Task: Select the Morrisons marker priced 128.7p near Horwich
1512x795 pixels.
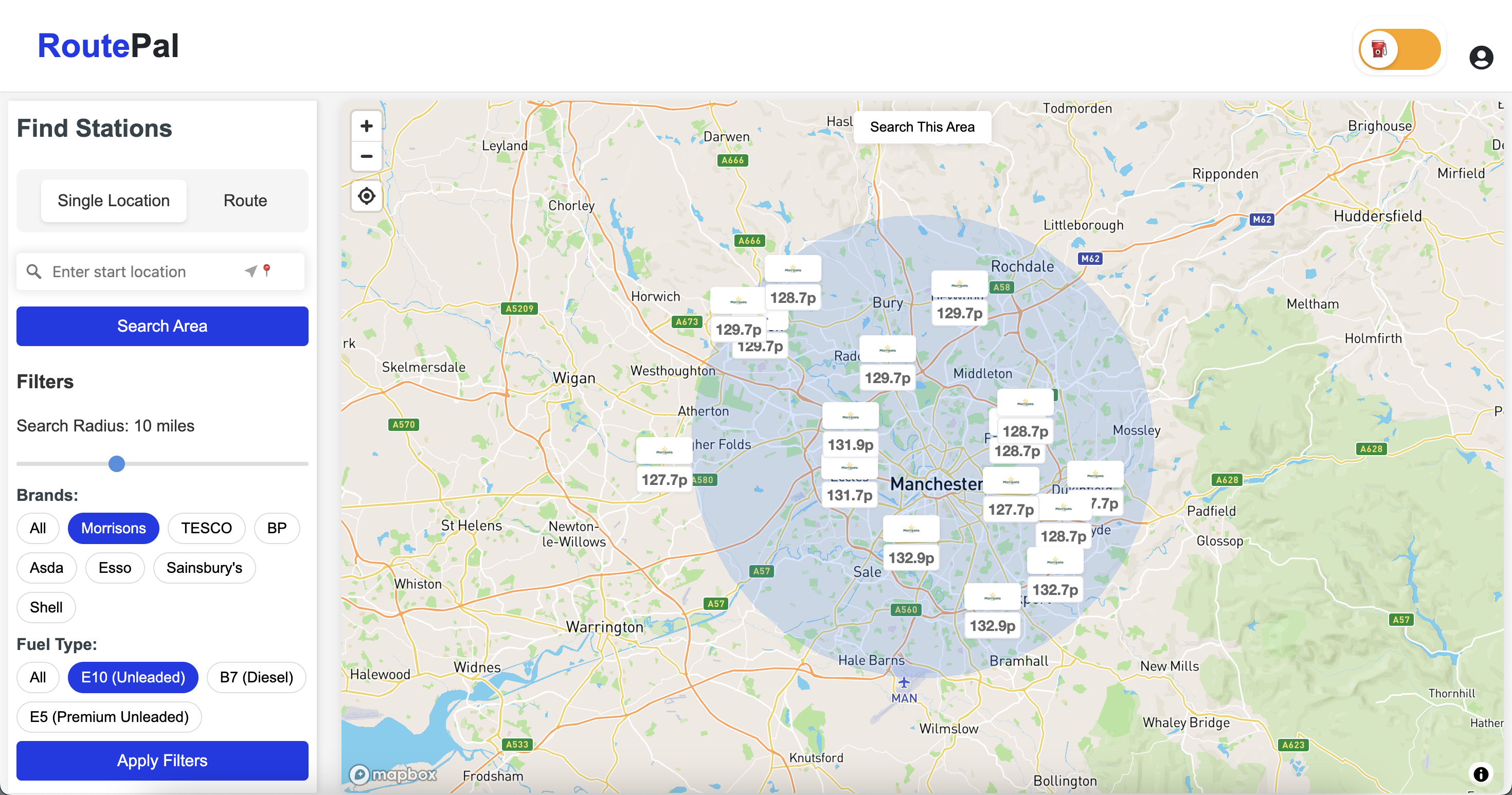Action: 793,269
